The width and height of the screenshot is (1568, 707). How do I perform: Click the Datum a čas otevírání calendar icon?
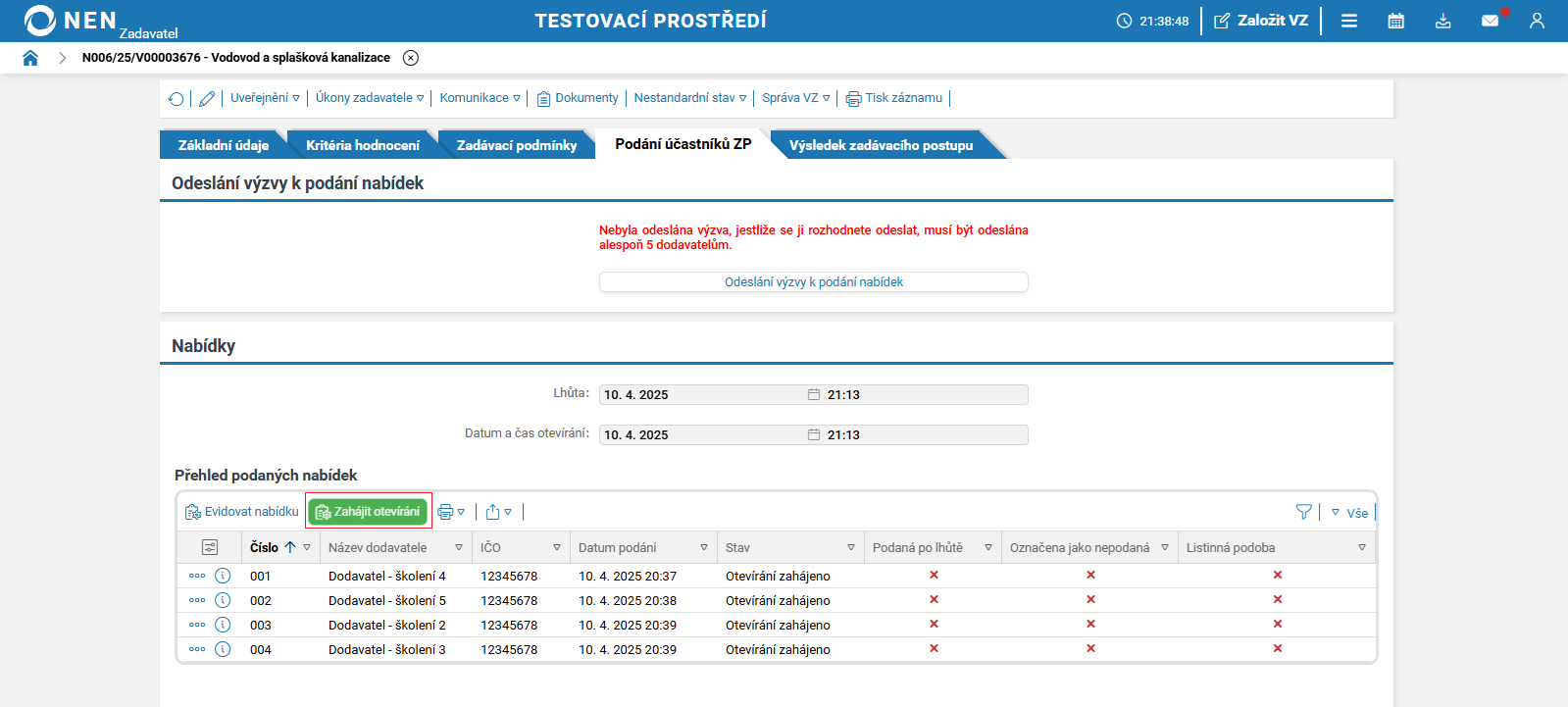click(814, 435)
